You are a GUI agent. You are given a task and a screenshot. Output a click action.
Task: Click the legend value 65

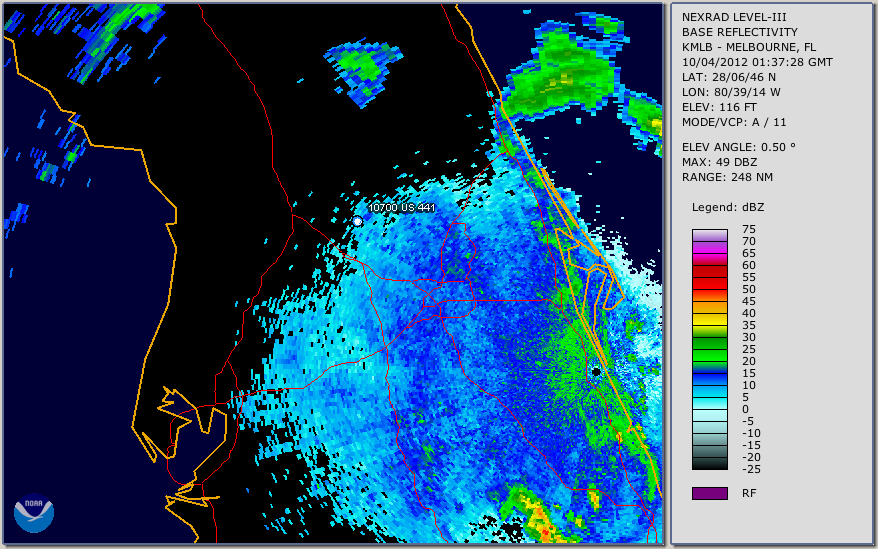point(749,253)
